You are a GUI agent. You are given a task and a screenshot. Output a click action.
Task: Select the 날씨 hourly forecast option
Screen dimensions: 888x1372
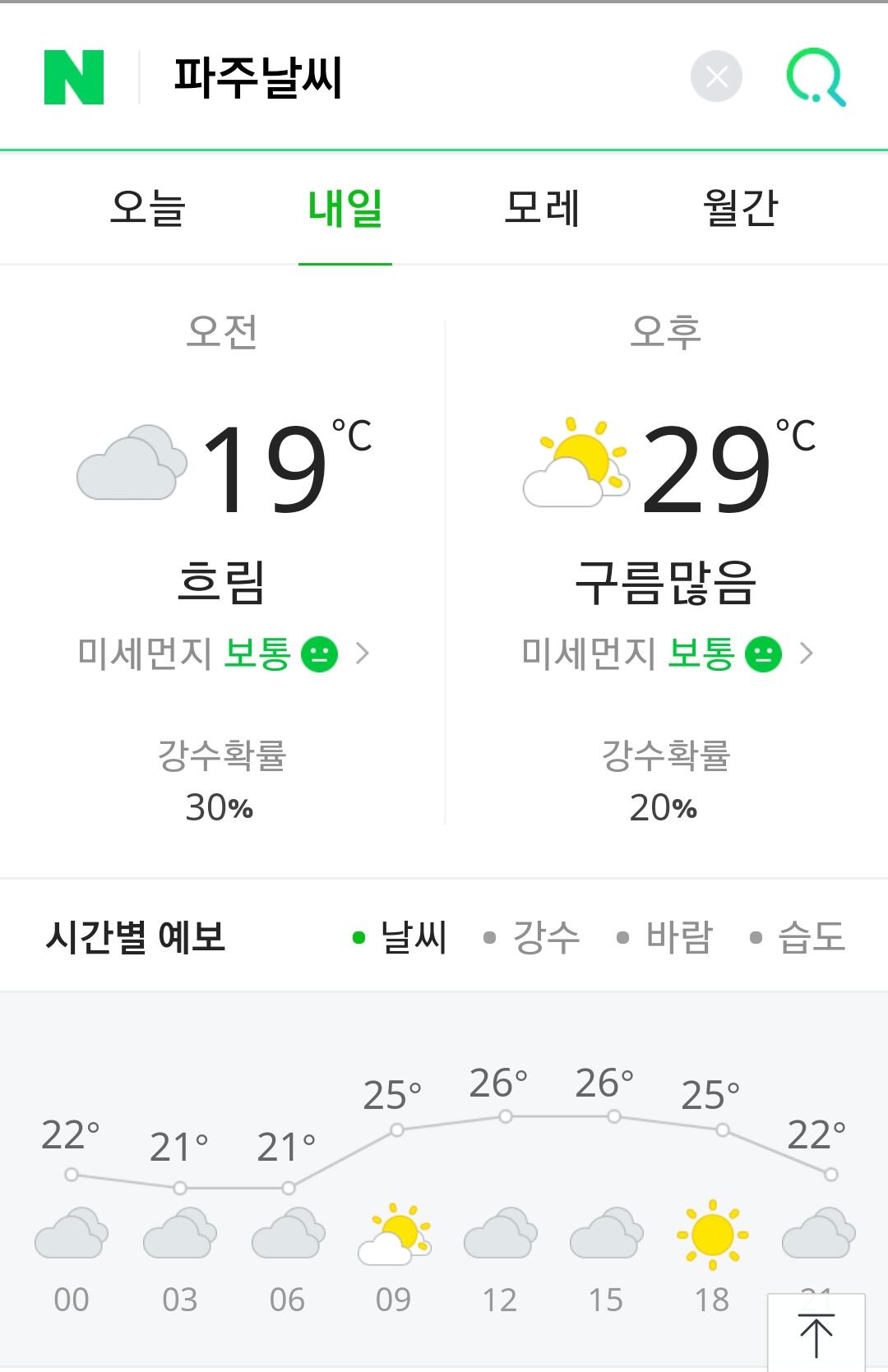click(x=400, y=937)
